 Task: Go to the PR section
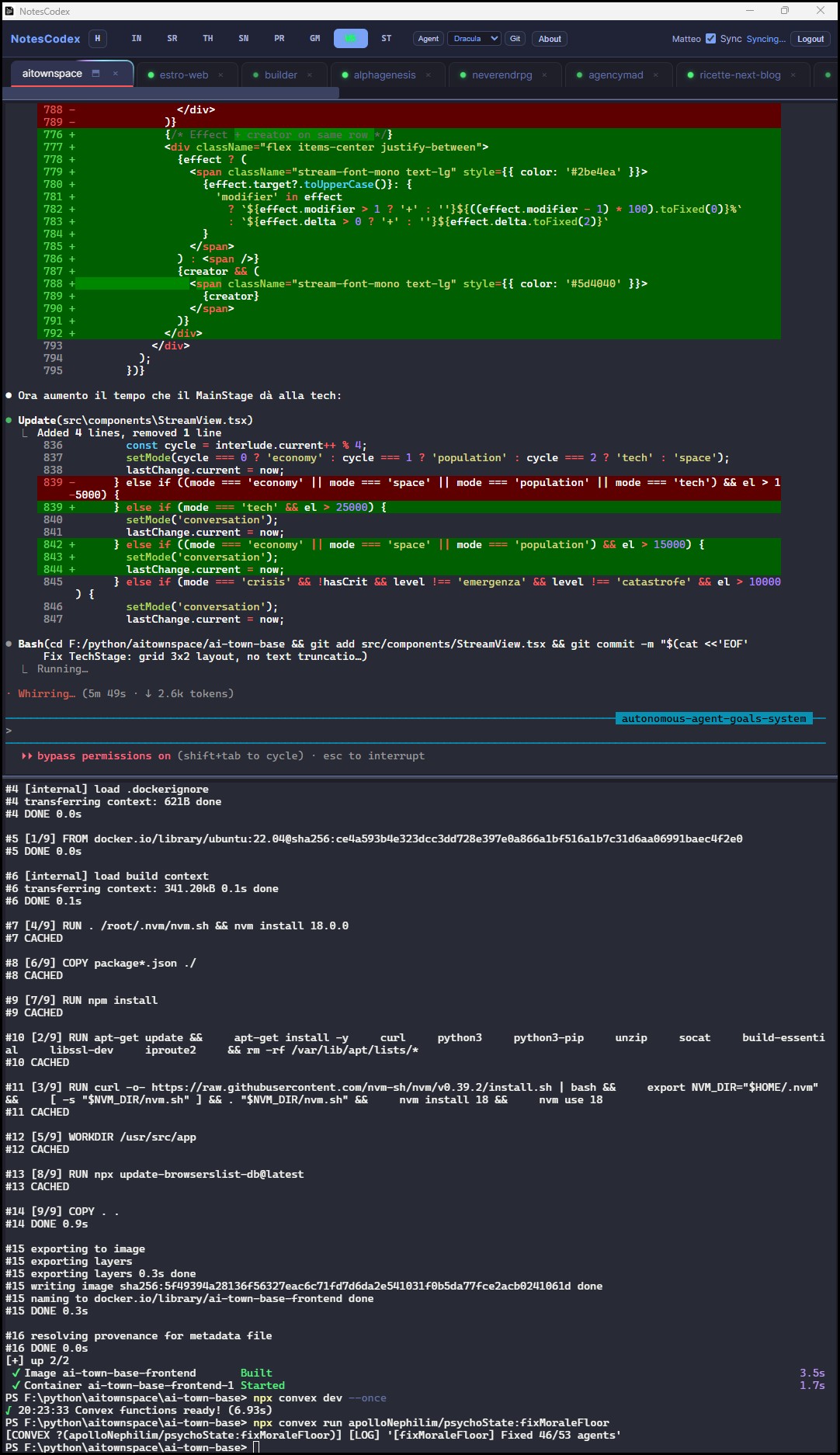tap(279, 38)
